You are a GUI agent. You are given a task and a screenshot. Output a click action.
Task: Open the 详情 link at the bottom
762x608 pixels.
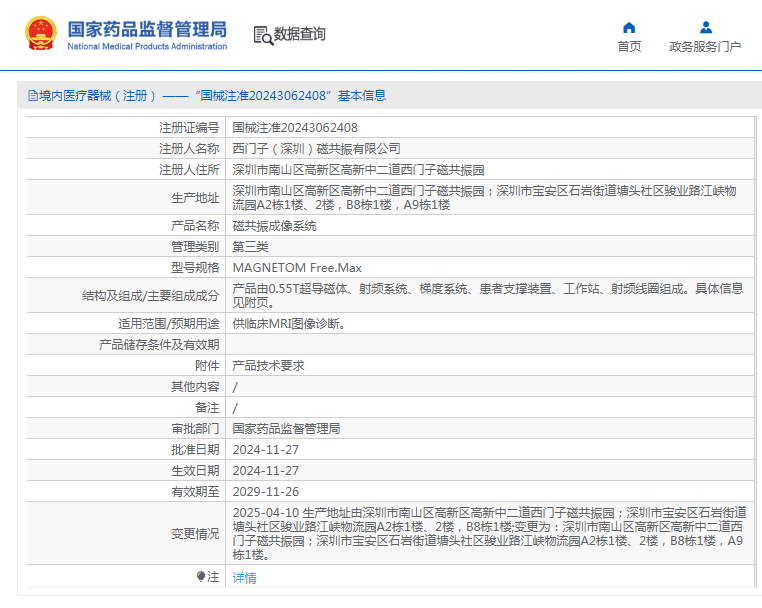click(x=244, y=578)
